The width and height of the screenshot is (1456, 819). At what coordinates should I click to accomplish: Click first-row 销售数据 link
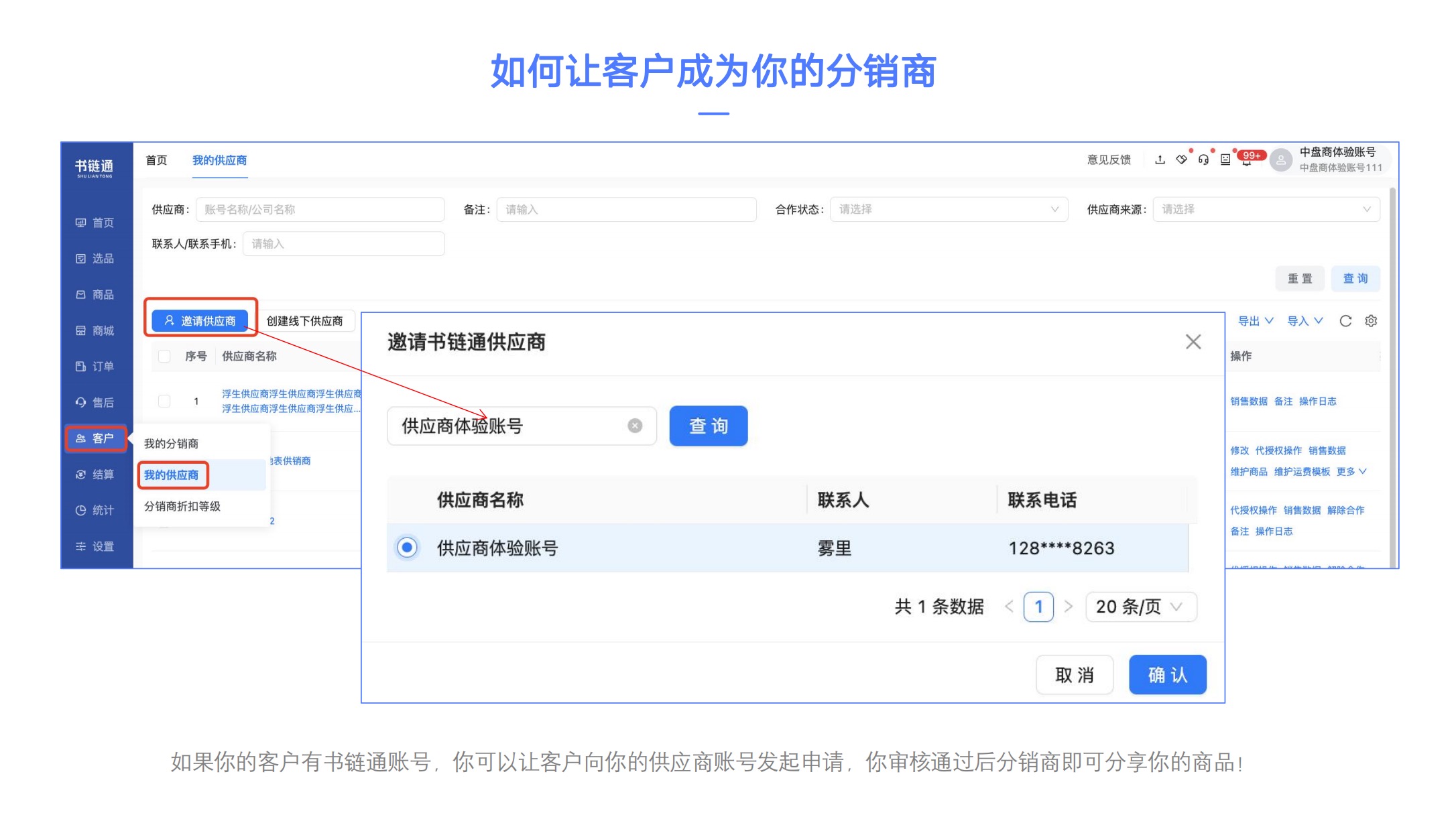click(1249, 401)
